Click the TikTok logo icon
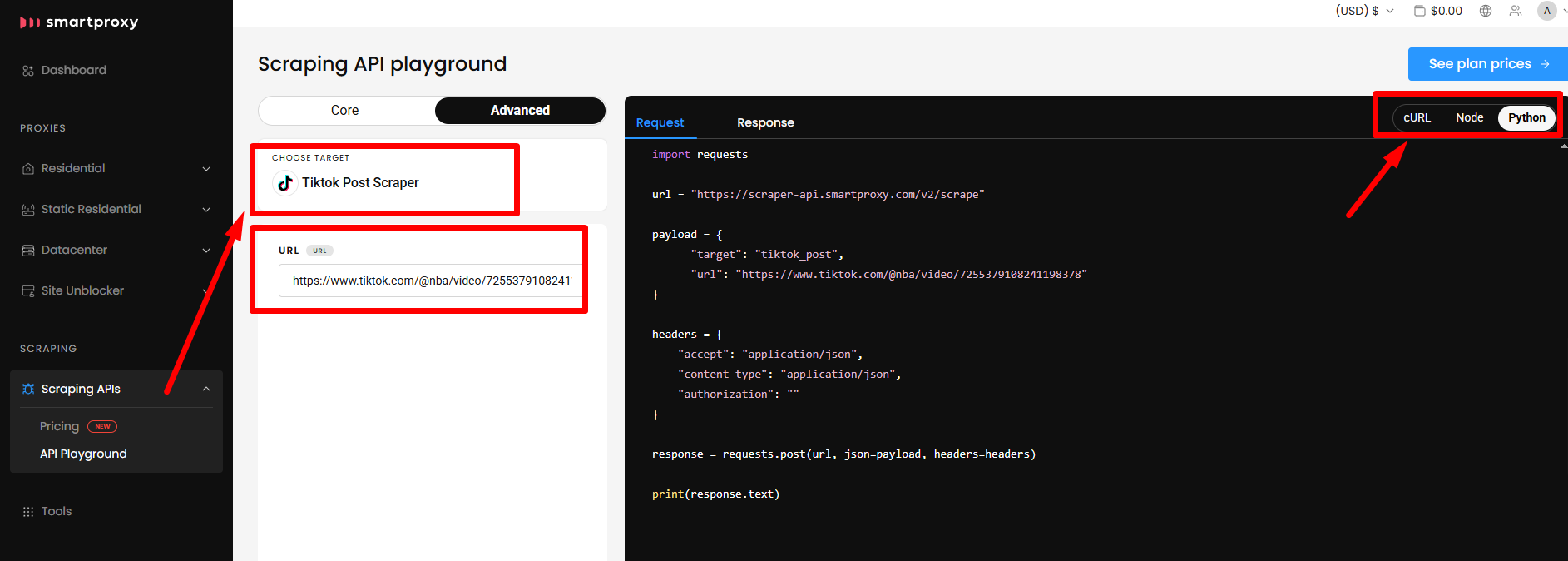The image size is (1568, 561). coord(285,183)
